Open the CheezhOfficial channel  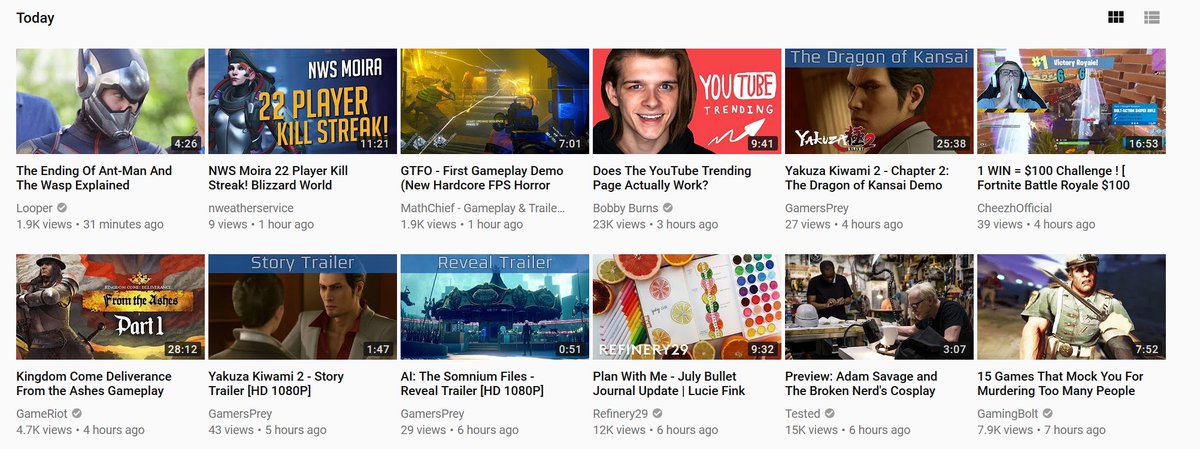tap(1015, 208)
